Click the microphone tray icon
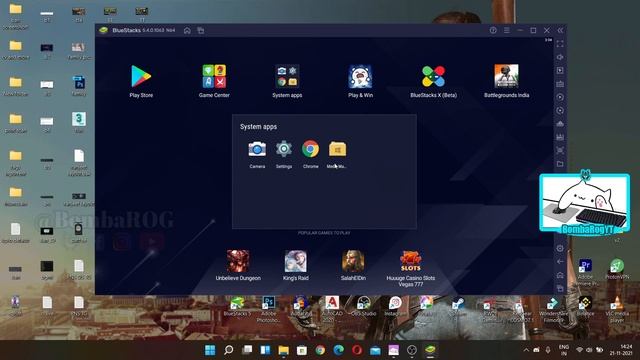Viewport: 640px width, 360px height. (x=548, y=350)
